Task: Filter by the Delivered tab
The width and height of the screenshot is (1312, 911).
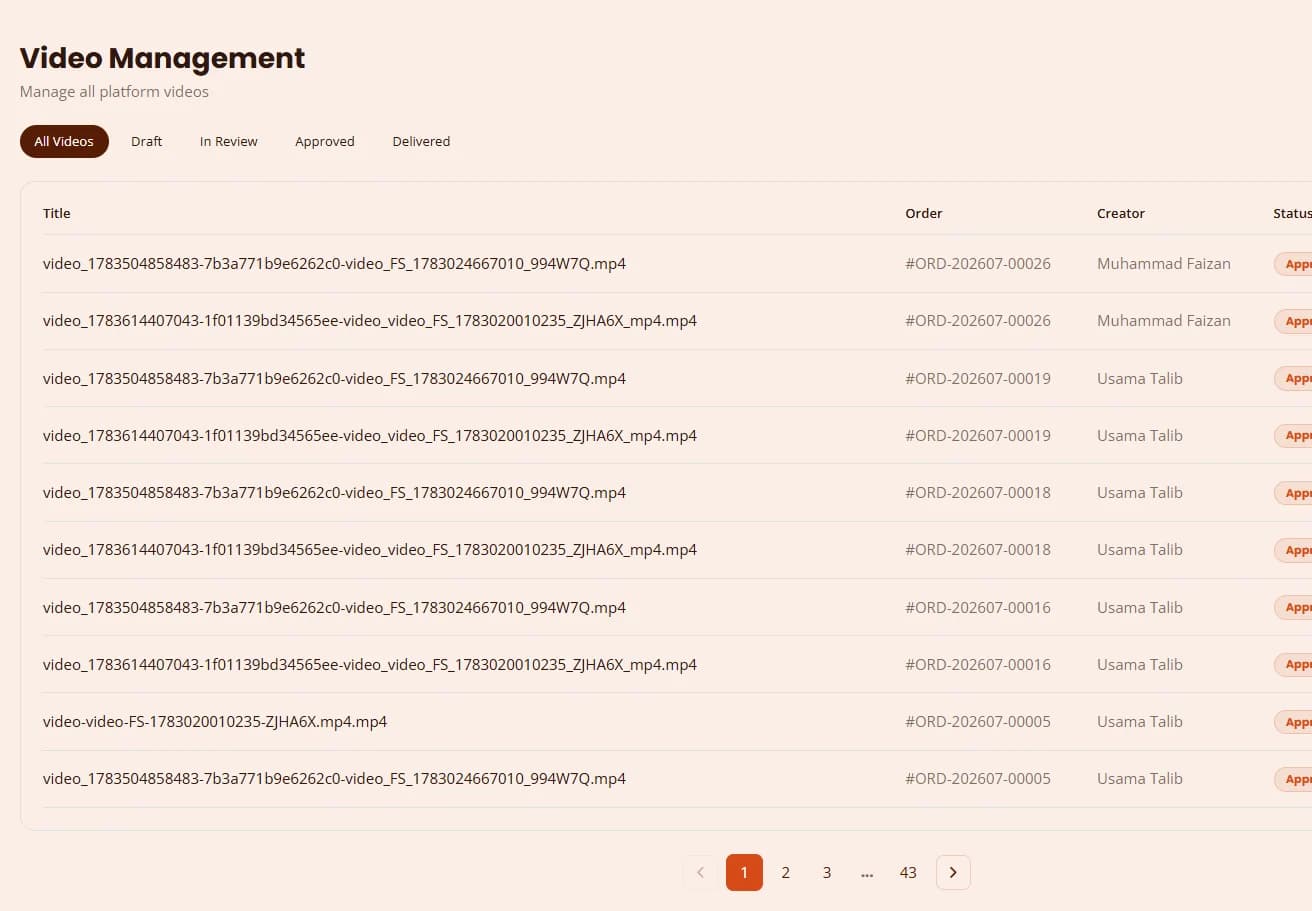Action: [x=421, y=141]
